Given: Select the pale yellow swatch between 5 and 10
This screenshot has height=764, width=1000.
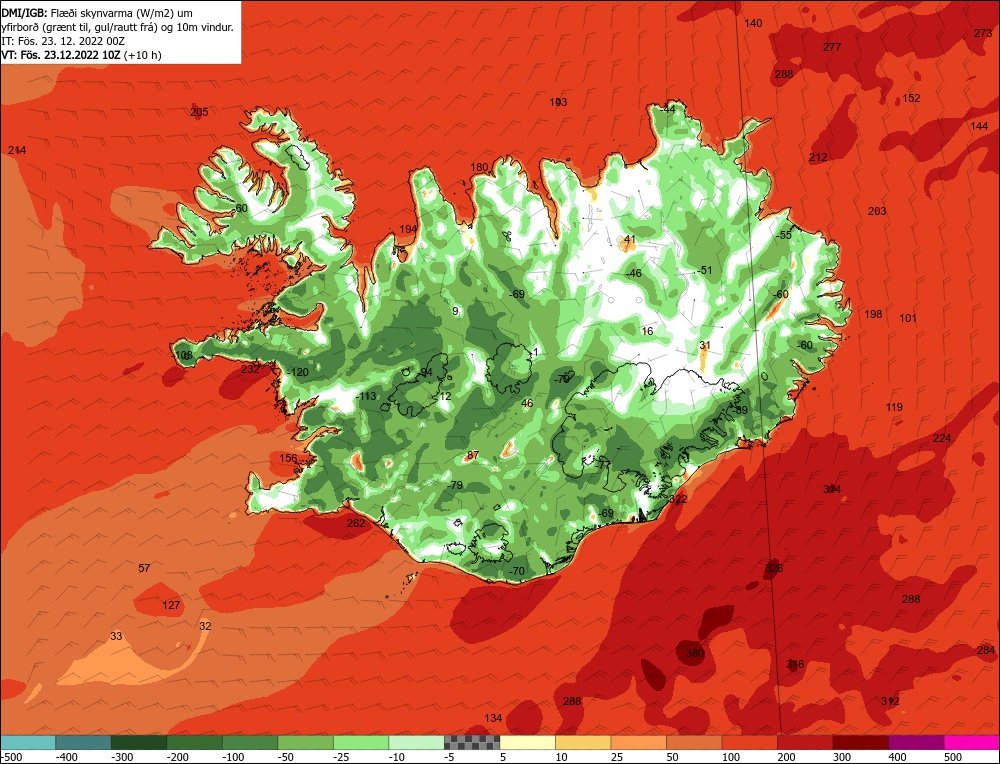Looking at the screenshot, I should pos(527,742).
